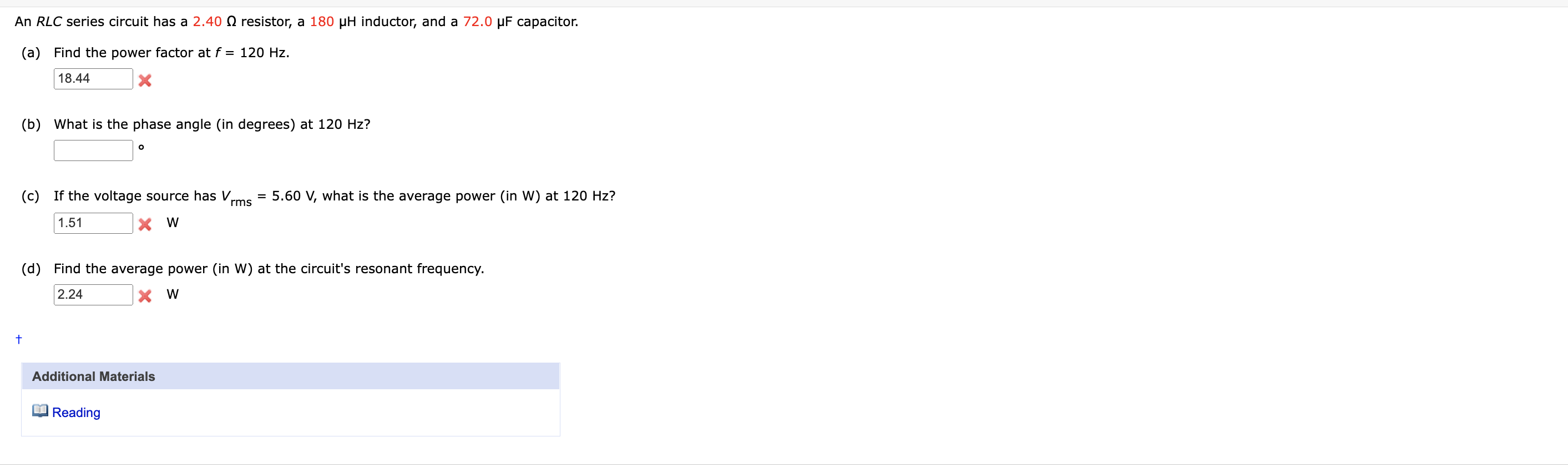Click the red 72.0 µF capacitor value
Viewport: 1568px width, 472px height.
(x=477, y=21)
